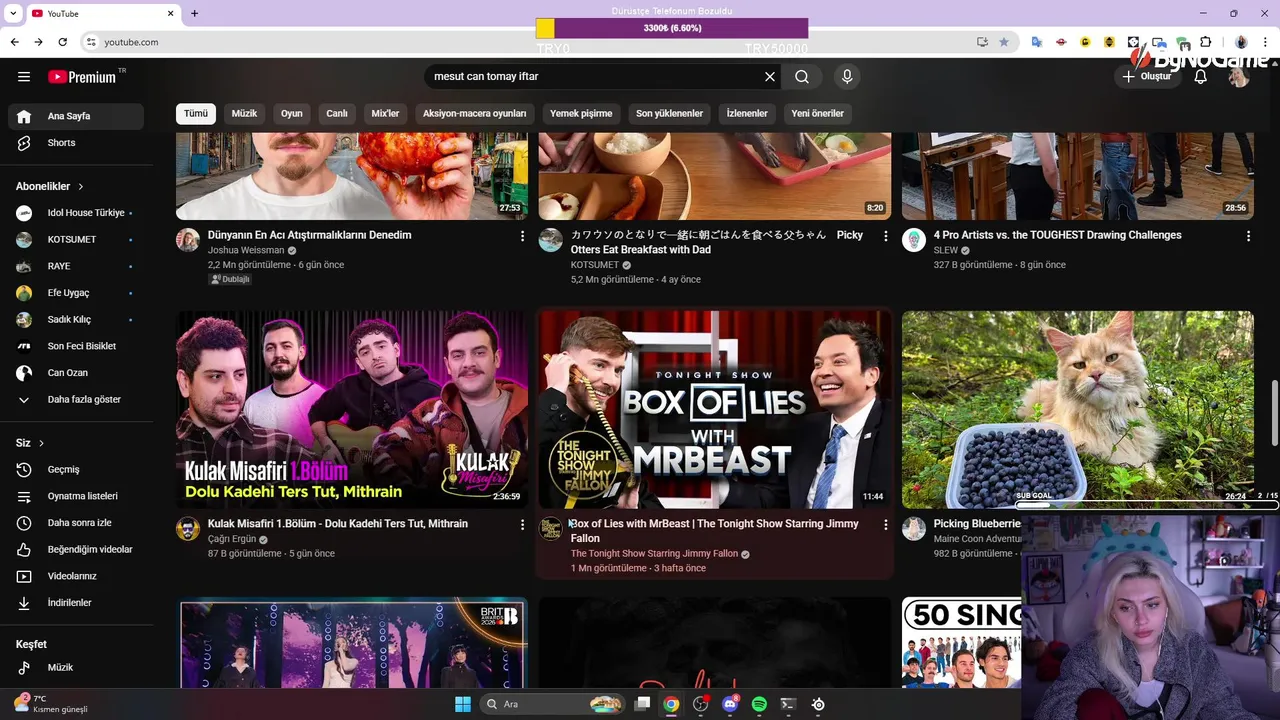Open the YouTube hamburger guide menu
The height and width of the screenshot is (720, 1280).
[x=24, y=77]
